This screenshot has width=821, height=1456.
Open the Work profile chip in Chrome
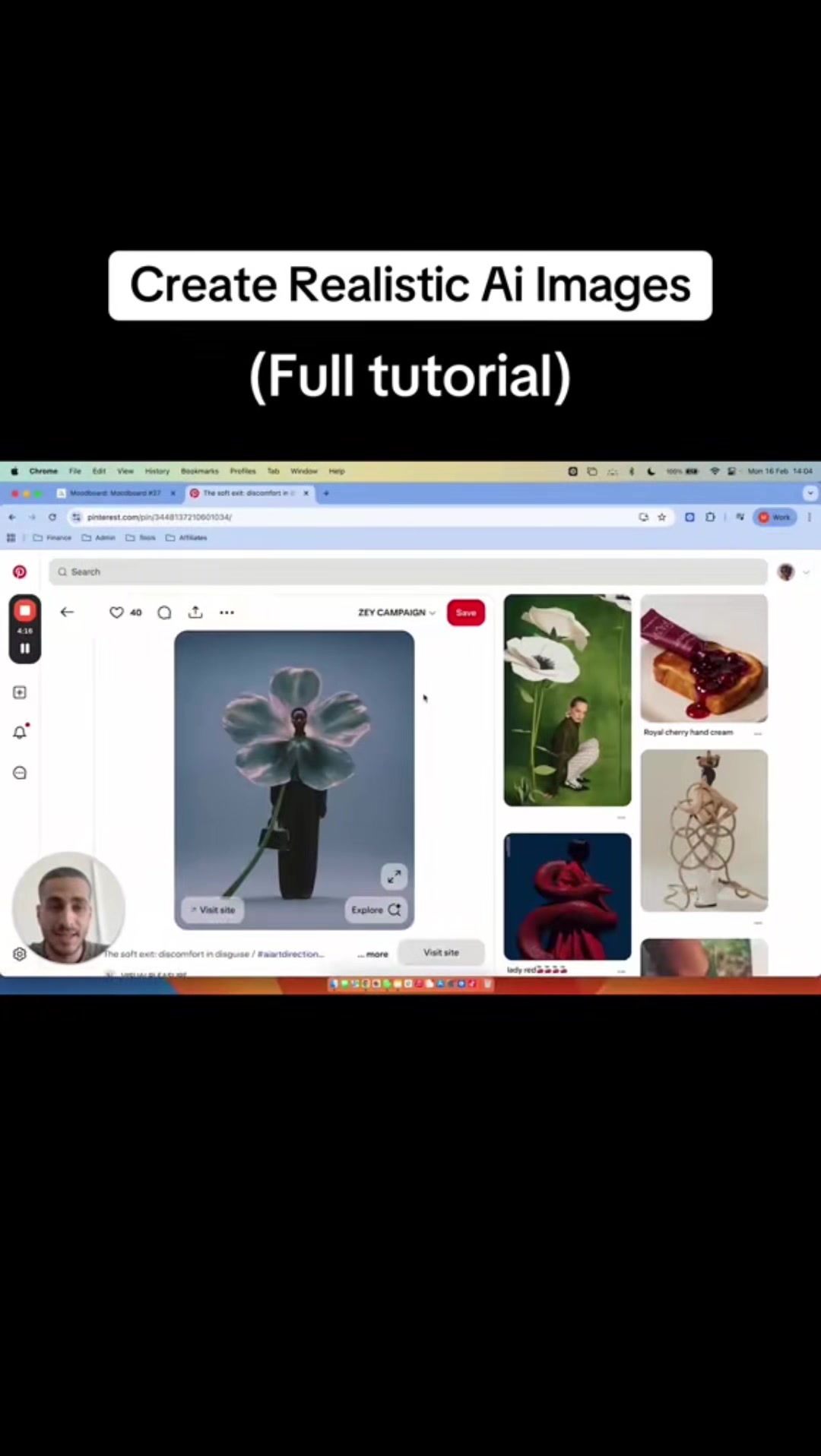(775, 517)
